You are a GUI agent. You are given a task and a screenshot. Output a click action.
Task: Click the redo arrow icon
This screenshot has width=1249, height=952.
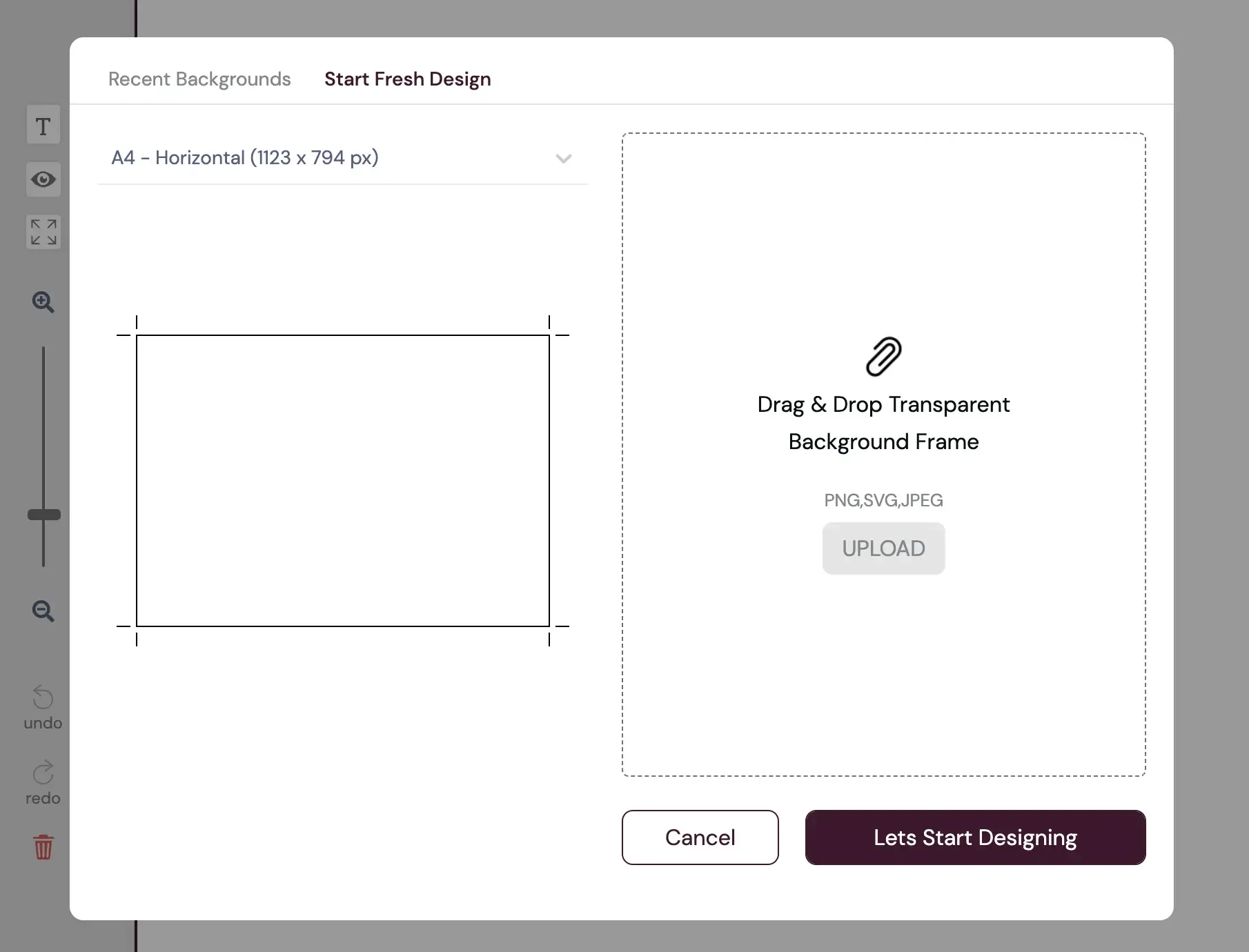(43, 773)
